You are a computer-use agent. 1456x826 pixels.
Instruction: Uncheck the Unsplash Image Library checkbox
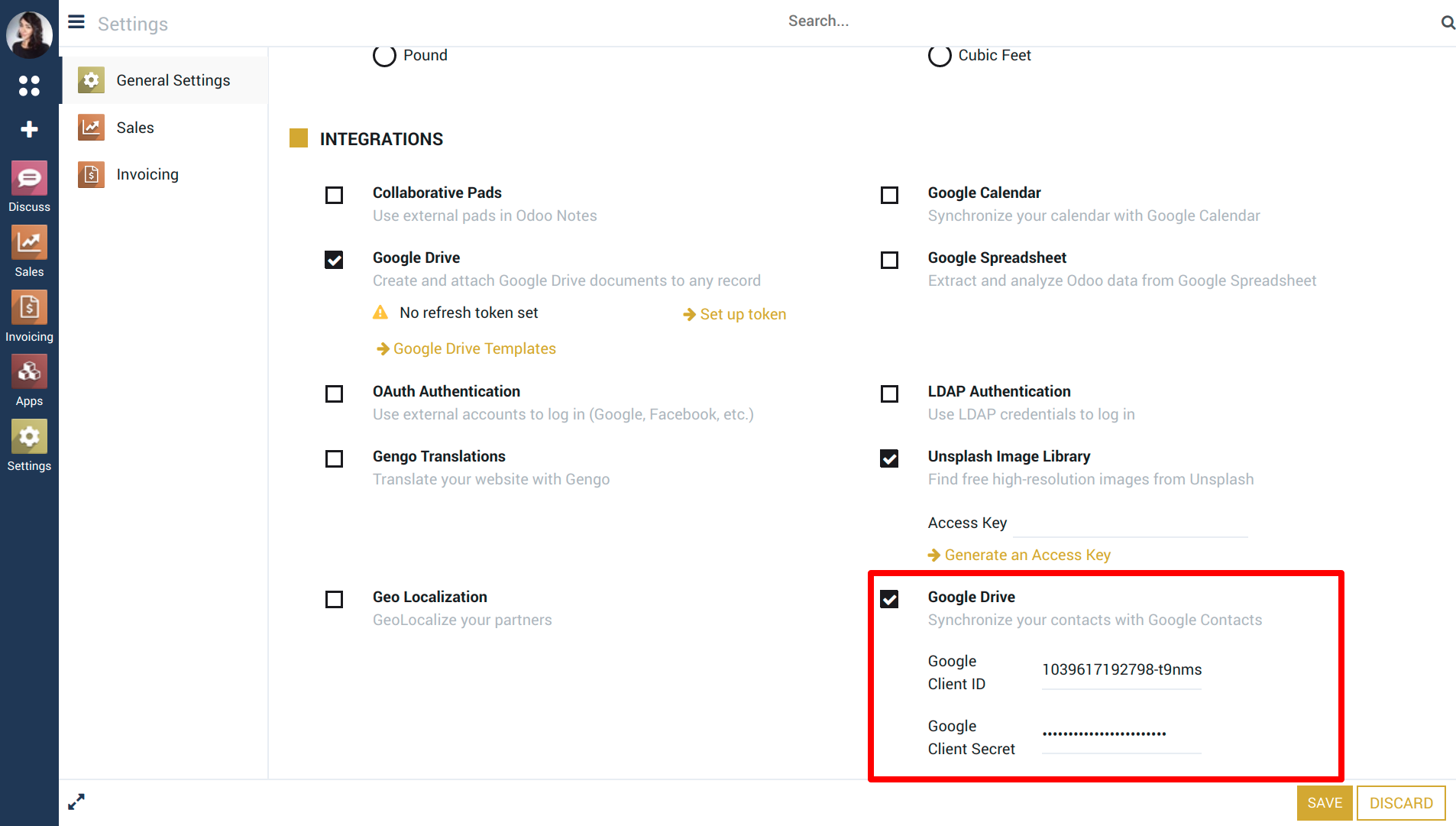pyautogui.click(x=889, y=458)
